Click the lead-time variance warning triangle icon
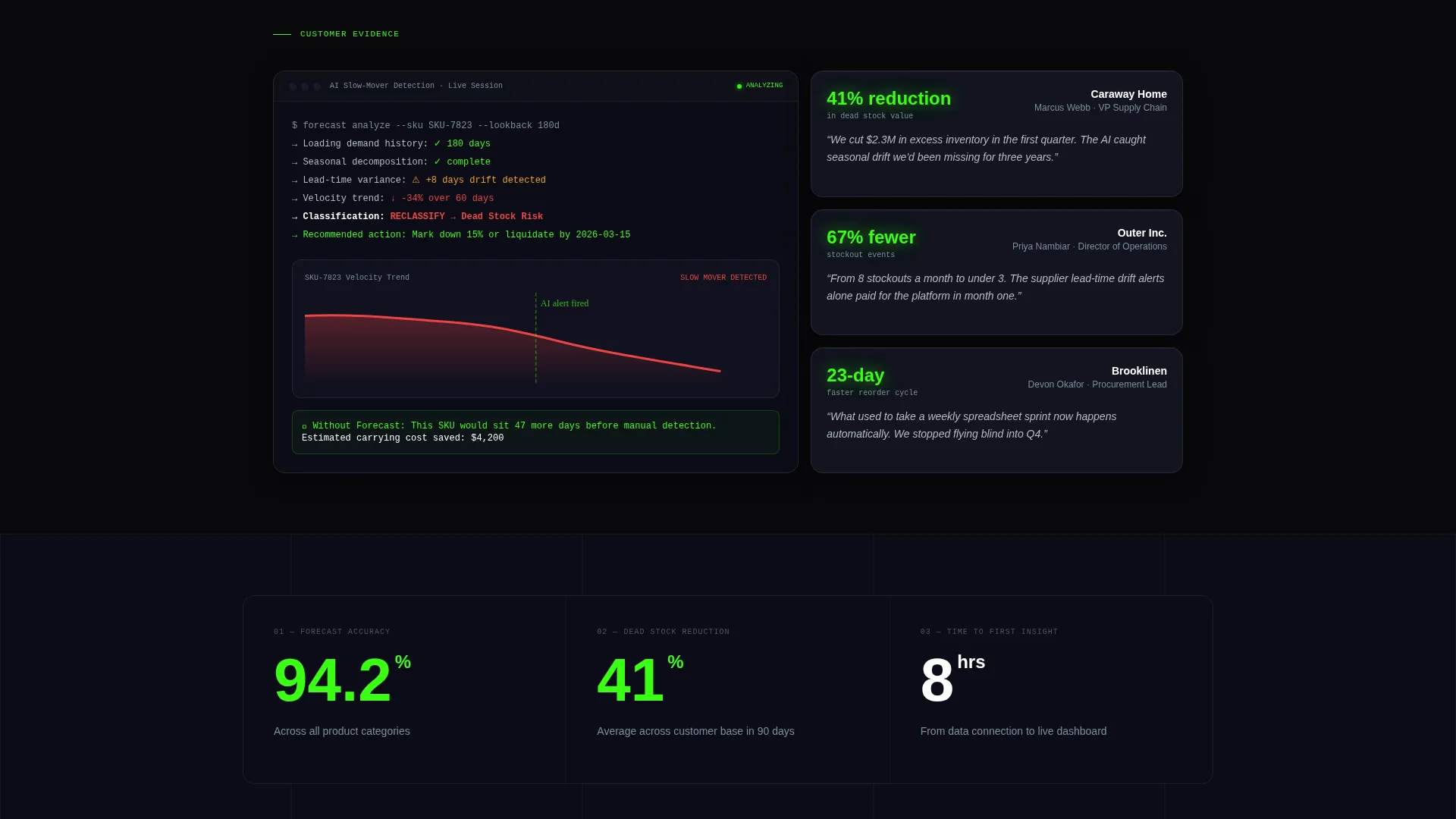This screenshot has height=819, width=1456. 416,180
